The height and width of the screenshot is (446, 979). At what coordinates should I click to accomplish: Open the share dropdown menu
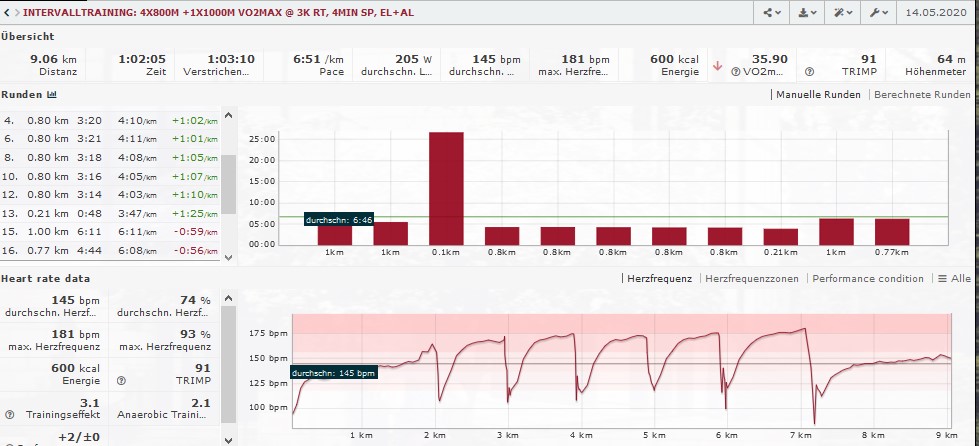pyautogui.click(x=773, y=13)
